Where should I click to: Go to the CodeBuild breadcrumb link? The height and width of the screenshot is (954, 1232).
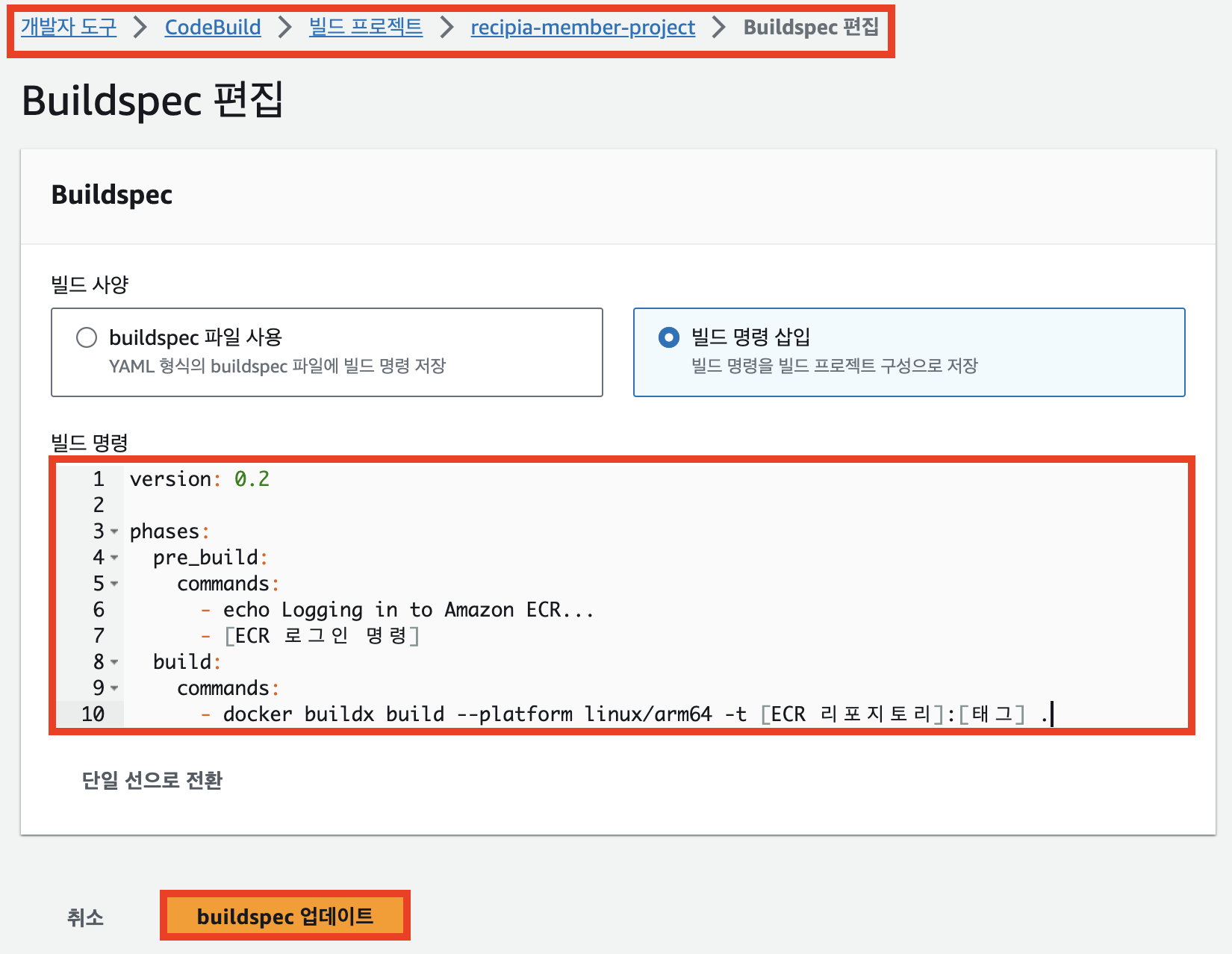point(213,28)
